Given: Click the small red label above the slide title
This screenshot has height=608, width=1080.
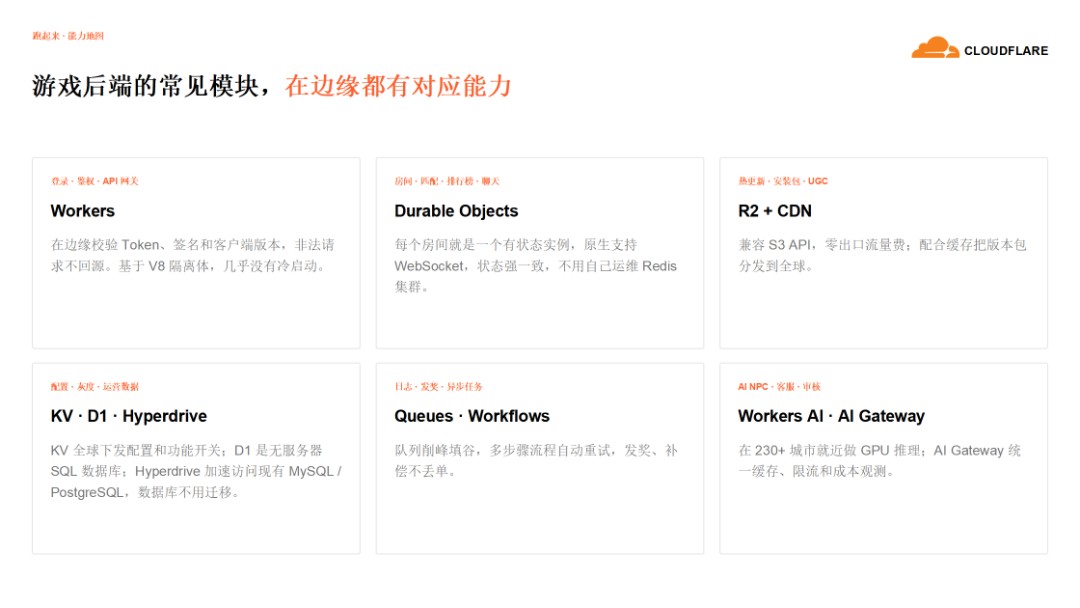Looking at the screenshot, I should pyautogui.click(x=68, y=36).
